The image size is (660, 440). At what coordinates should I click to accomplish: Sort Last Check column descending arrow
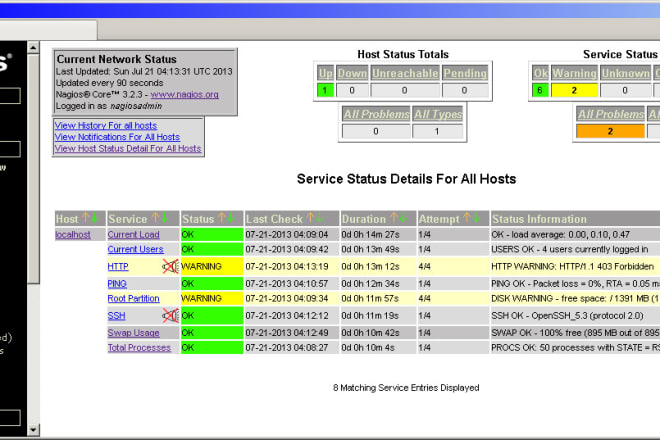(319, 218)
